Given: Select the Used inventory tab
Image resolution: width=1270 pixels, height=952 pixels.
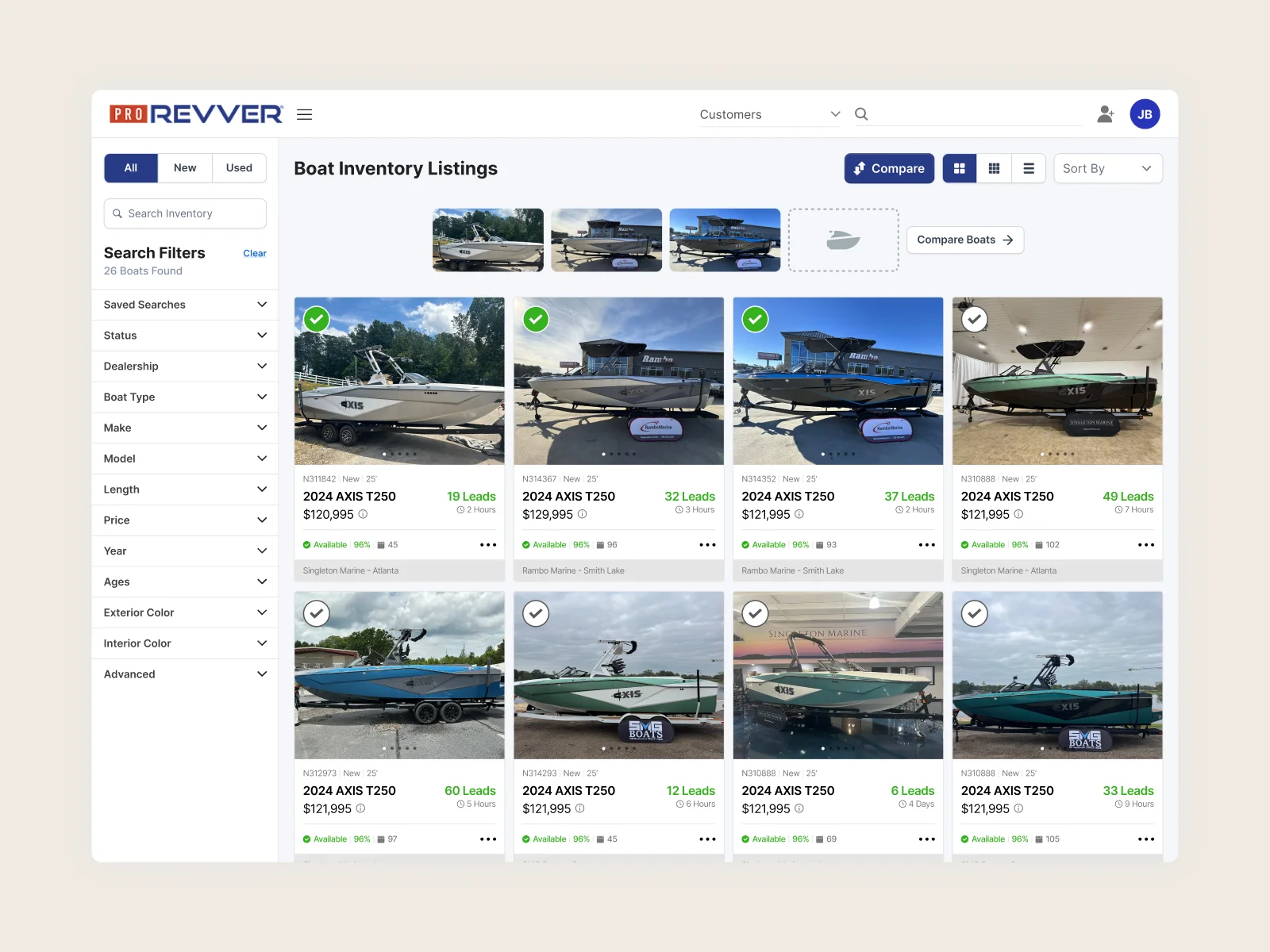Looking at the screenshot, I should pyautogui.click(x=239, y=168).
